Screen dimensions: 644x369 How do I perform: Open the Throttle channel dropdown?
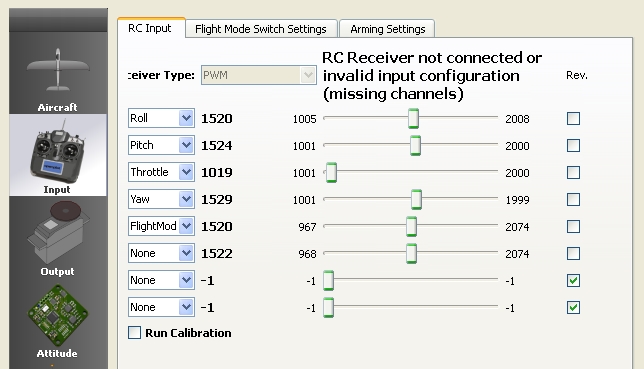coord(161,172)
